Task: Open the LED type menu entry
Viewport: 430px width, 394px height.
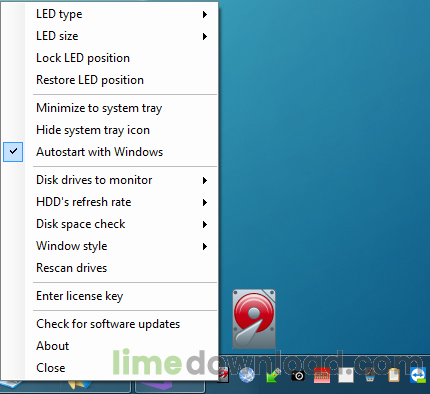Action: pos(109,14)
